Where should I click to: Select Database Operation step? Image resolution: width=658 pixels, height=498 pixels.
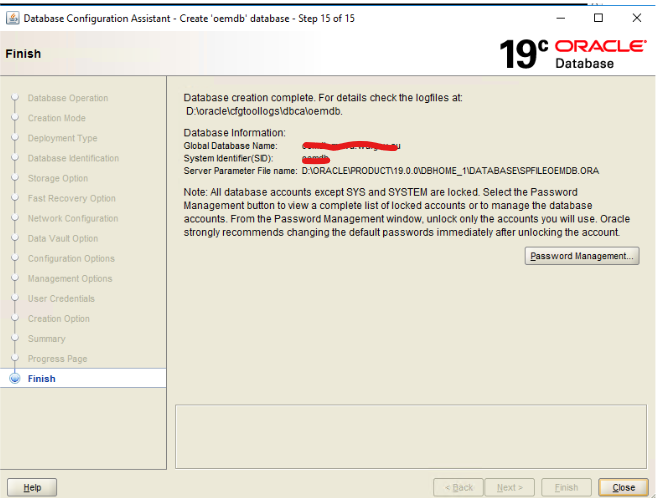point(68,98)
